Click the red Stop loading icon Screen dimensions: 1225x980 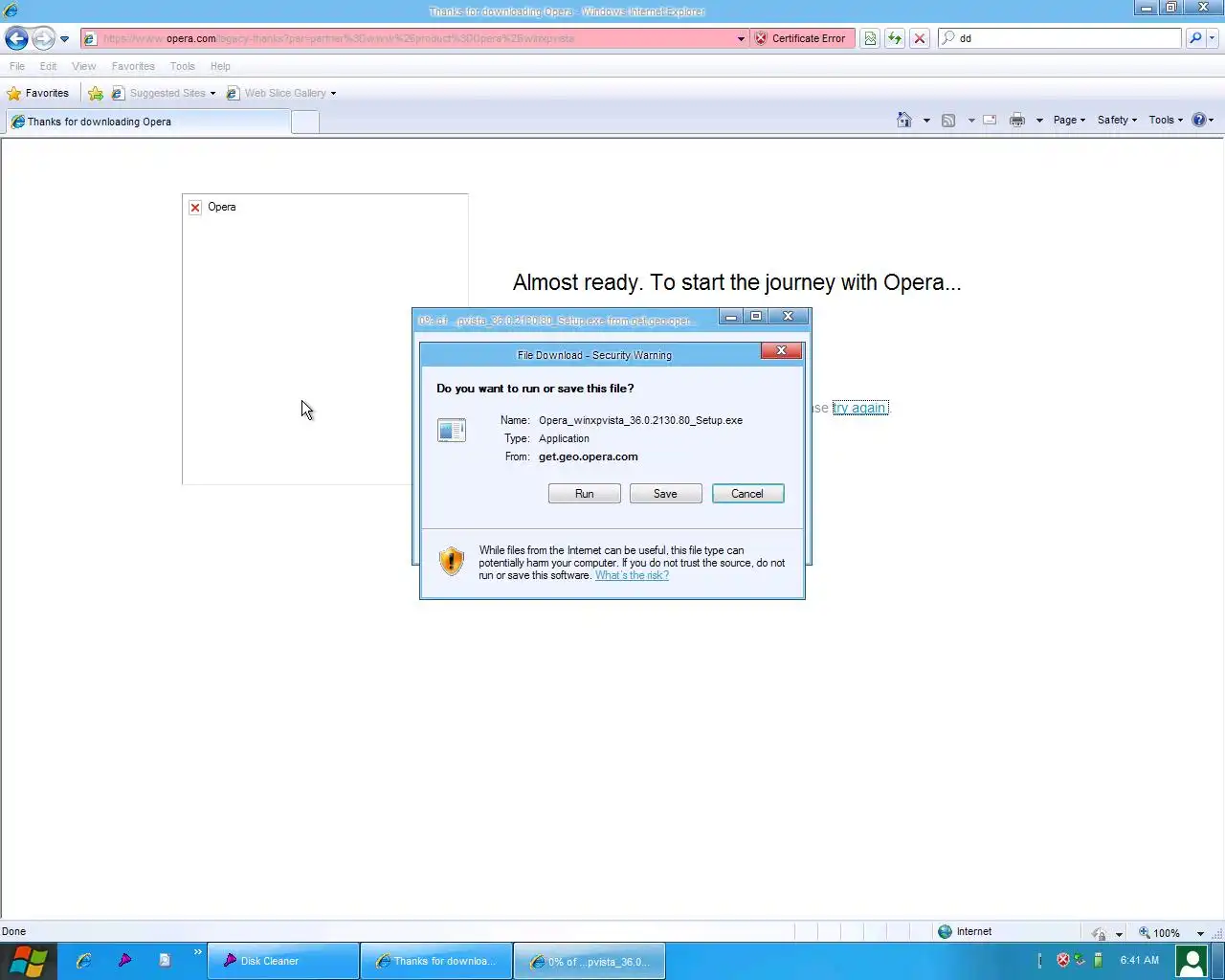(920, 38)
